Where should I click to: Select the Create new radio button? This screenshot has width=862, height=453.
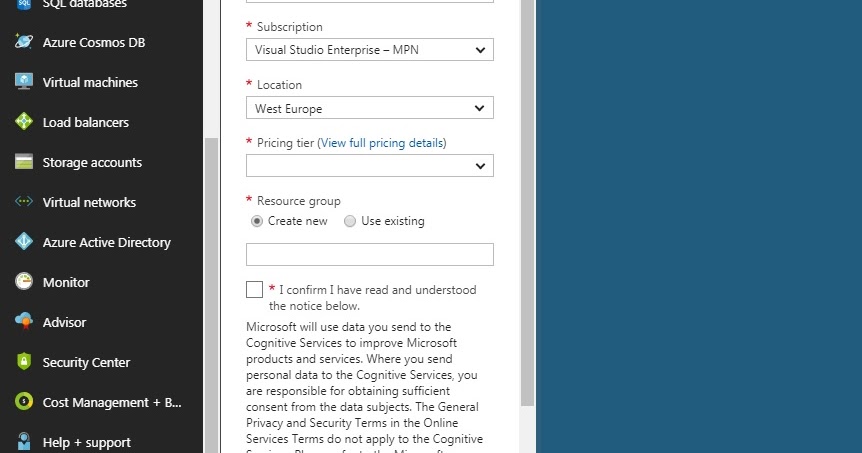tap(257, 221)
